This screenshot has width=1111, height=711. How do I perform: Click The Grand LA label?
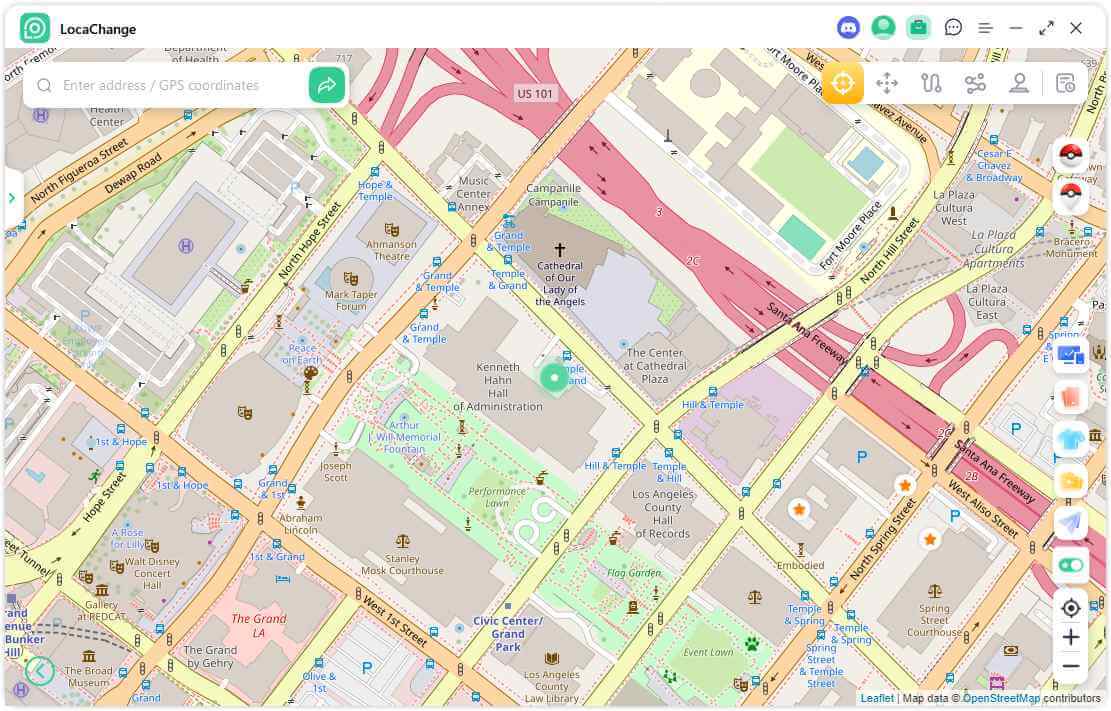(x=259, y=625)
